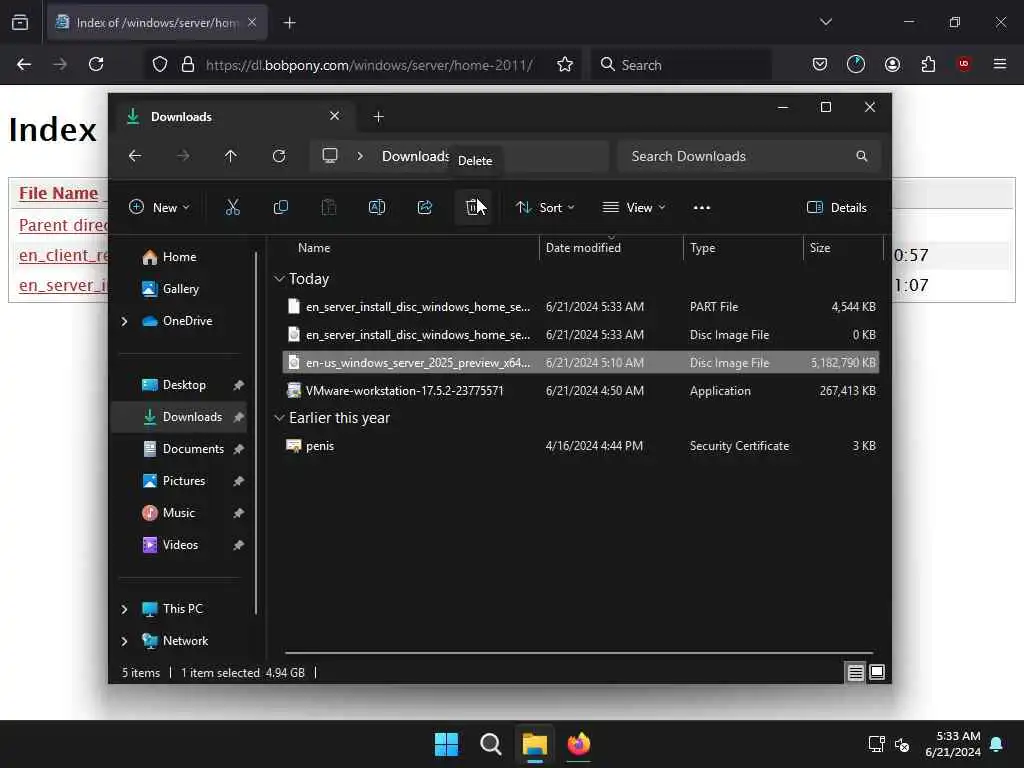The height and width of the screenshot is (768, 1024).
Task: Click the Share icon in Explorer toolbar
Action: pos(424,208)
